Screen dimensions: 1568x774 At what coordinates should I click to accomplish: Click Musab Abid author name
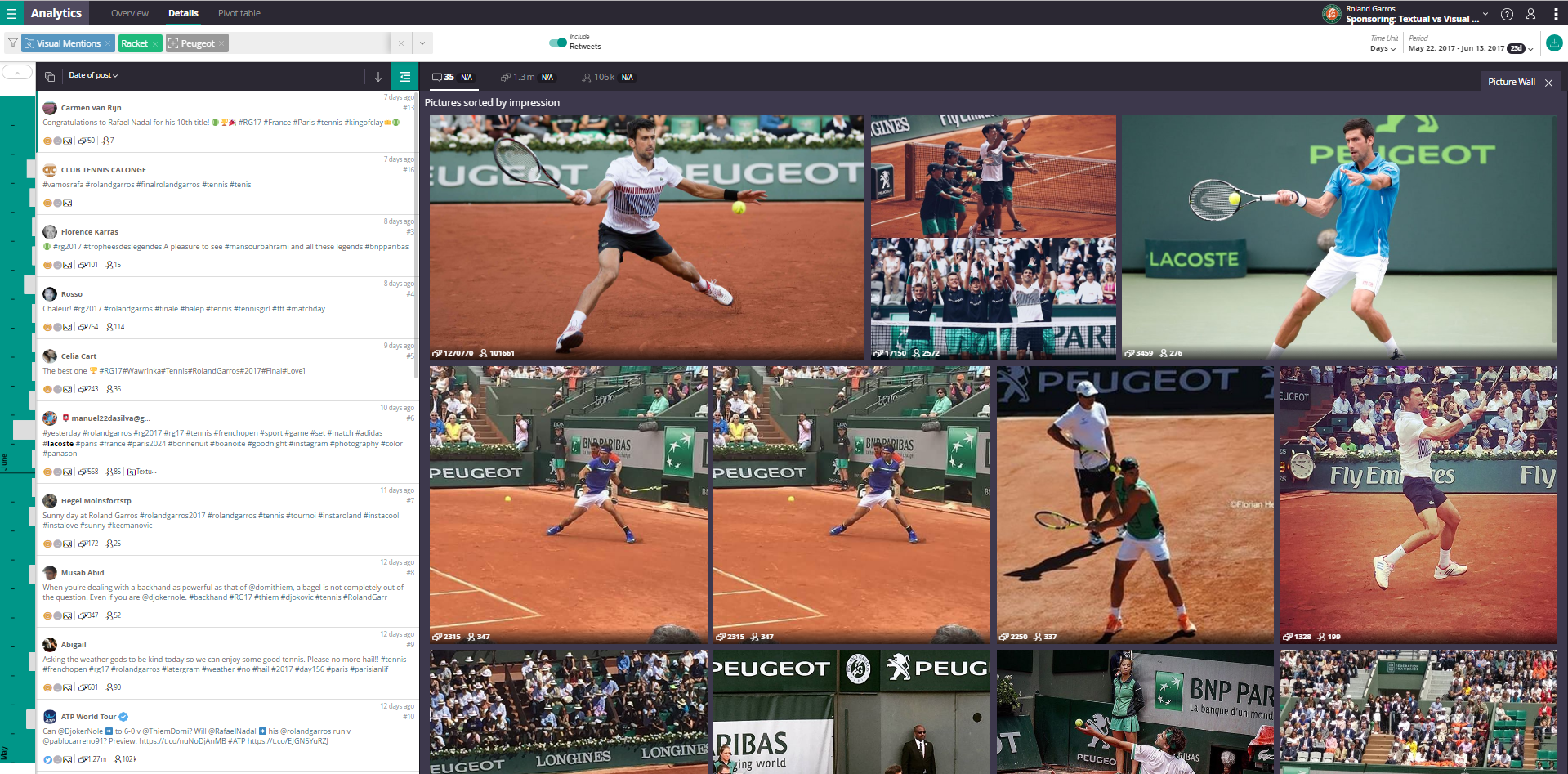83,573
